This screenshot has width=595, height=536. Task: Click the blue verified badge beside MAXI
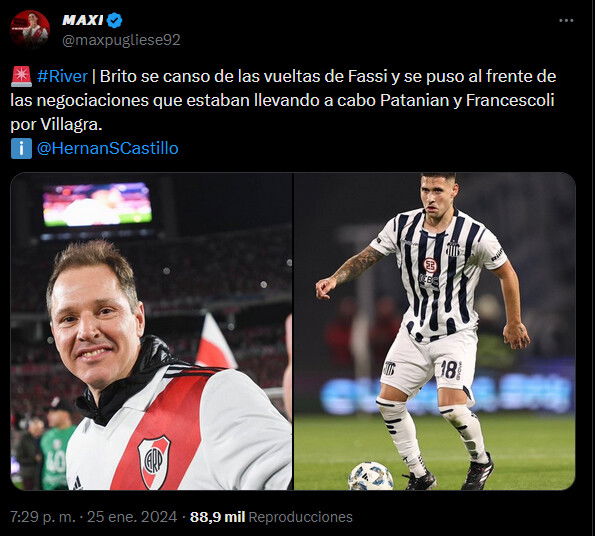[114, 20]
